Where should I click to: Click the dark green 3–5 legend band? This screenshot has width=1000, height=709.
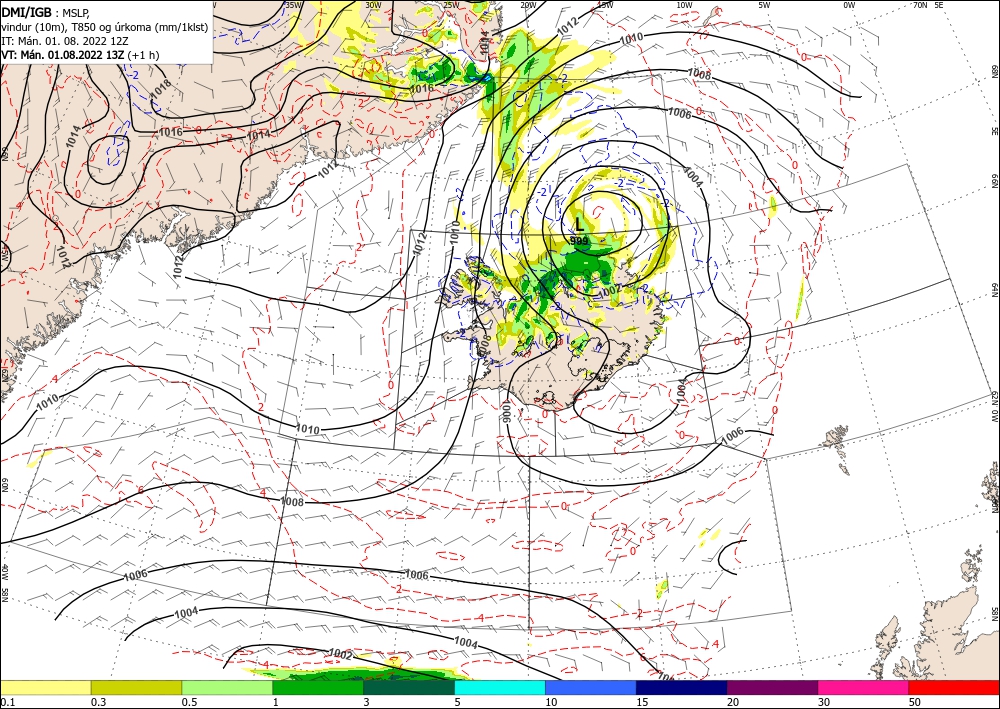(x=409, y=687)
